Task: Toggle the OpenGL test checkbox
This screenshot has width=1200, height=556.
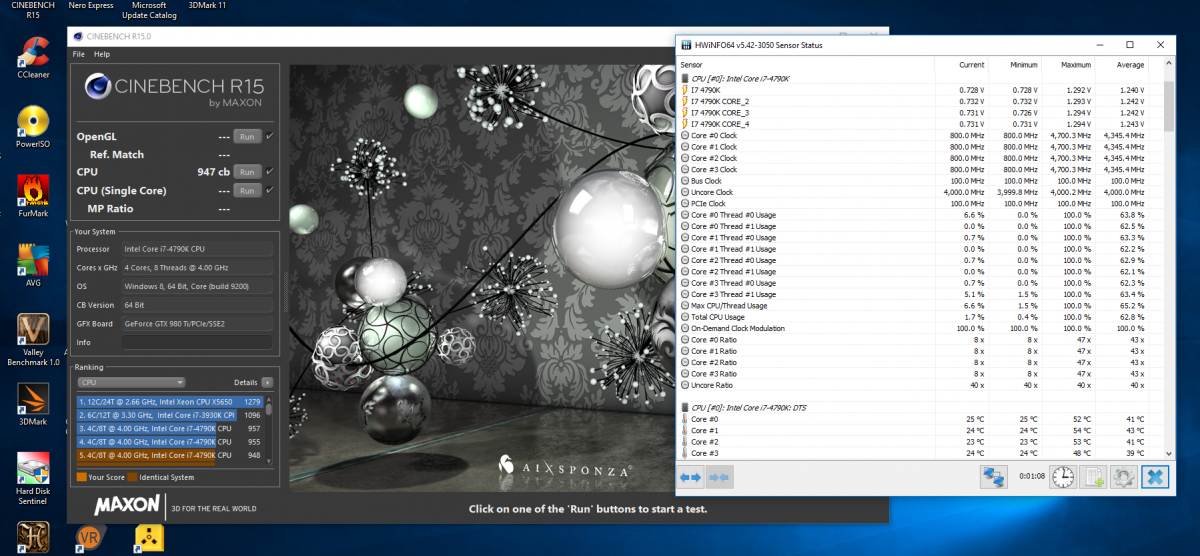Action: pos(270,136)
